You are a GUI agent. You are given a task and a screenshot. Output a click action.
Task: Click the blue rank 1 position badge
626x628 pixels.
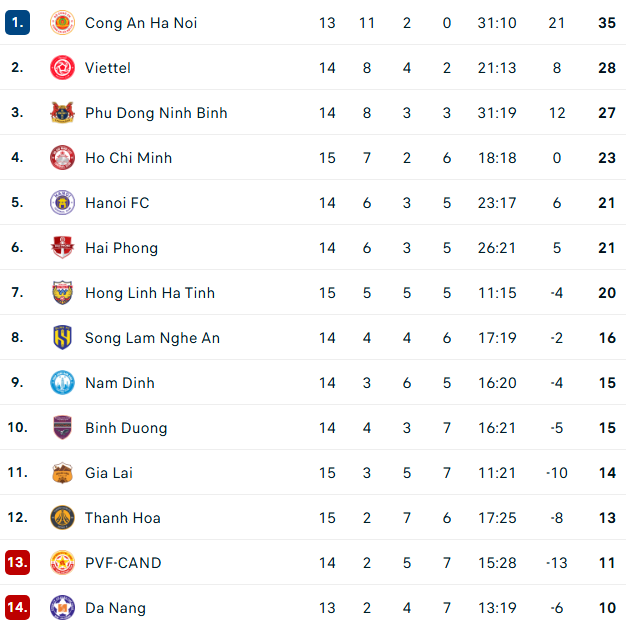(17, 23)
